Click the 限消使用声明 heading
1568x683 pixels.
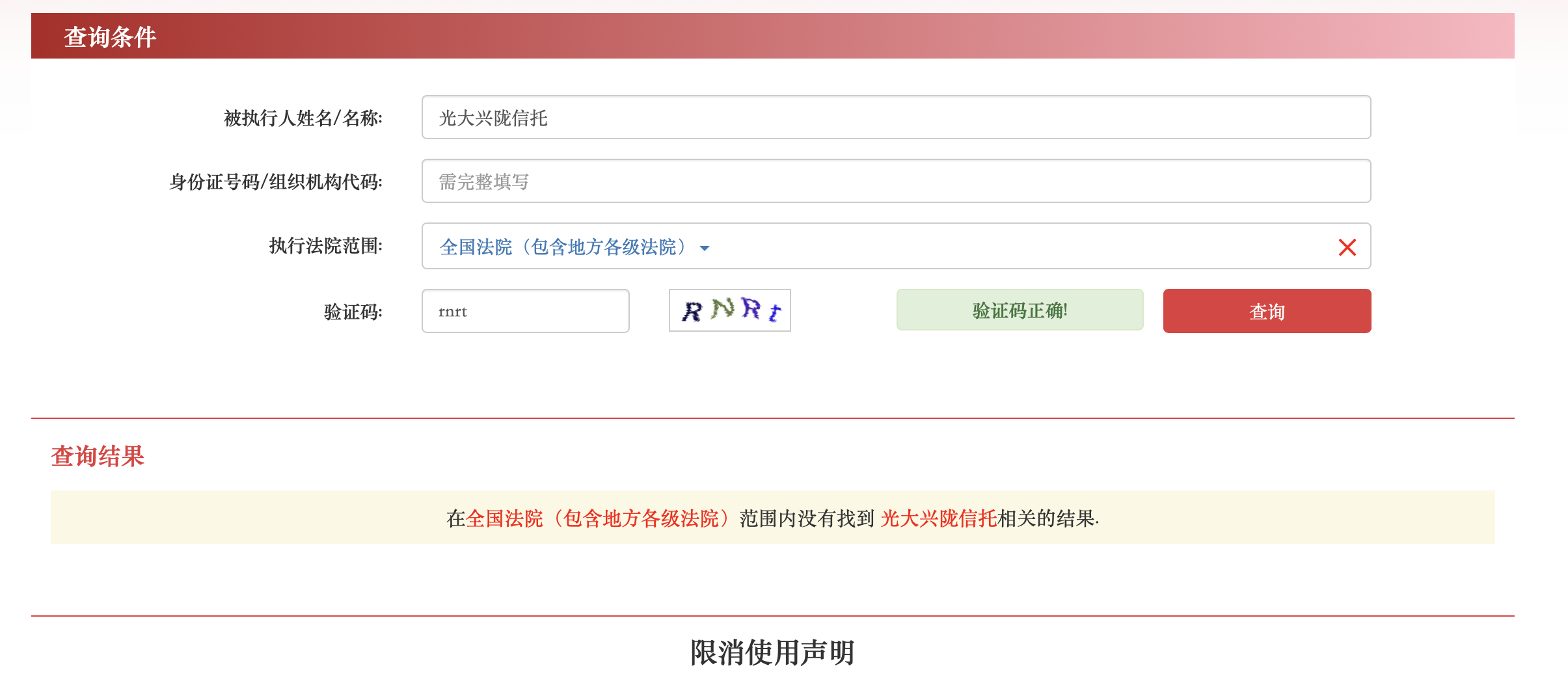772,652
